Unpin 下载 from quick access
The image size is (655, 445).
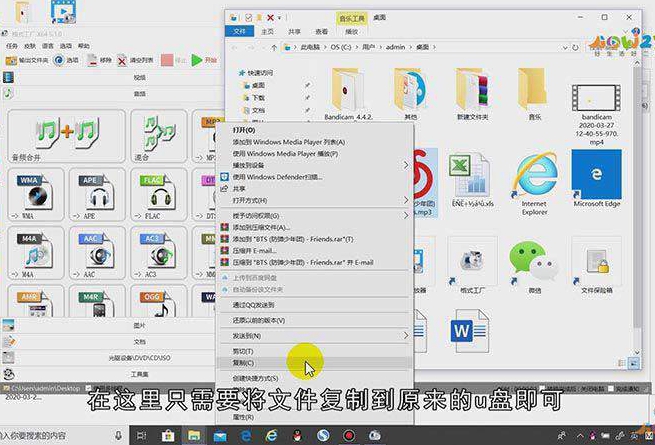point(307,98)
